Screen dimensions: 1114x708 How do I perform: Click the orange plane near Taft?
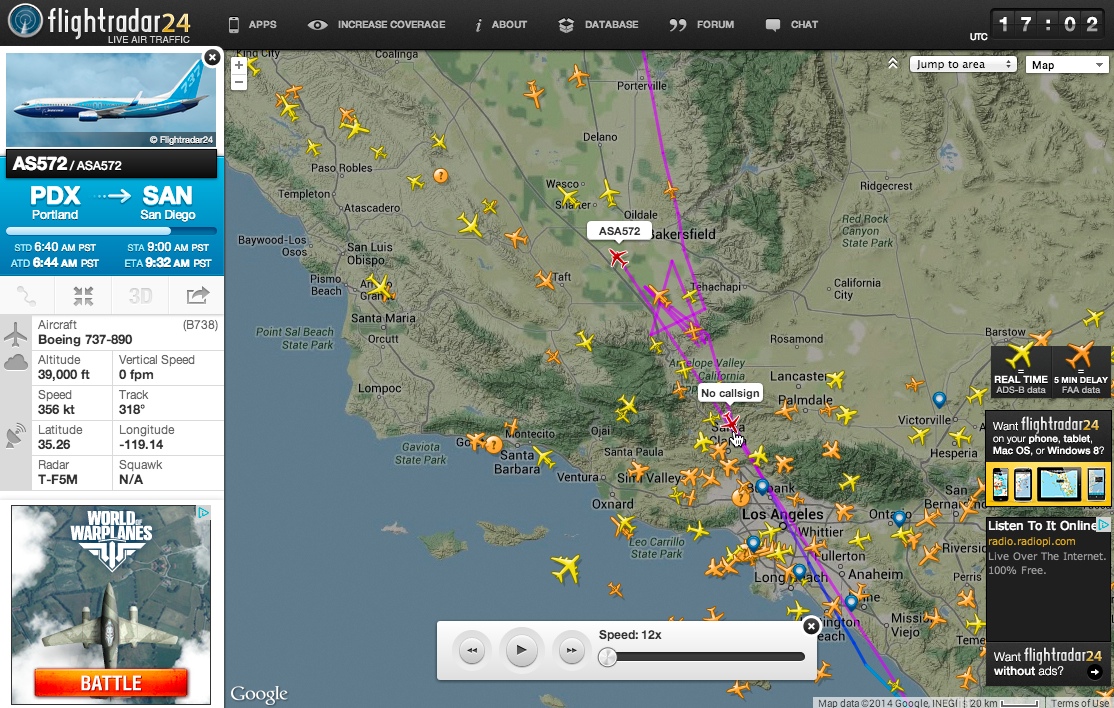pos(544,280)
